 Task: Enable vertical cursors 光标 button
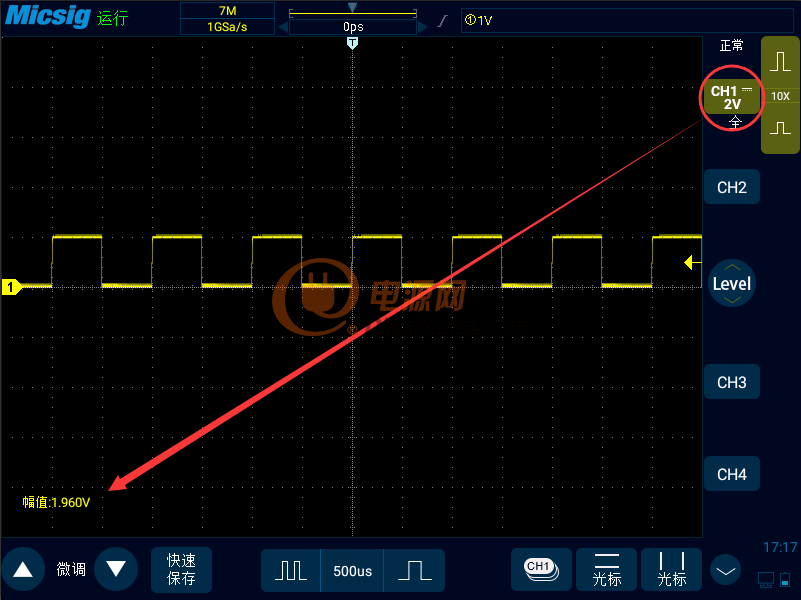[671, 569]
